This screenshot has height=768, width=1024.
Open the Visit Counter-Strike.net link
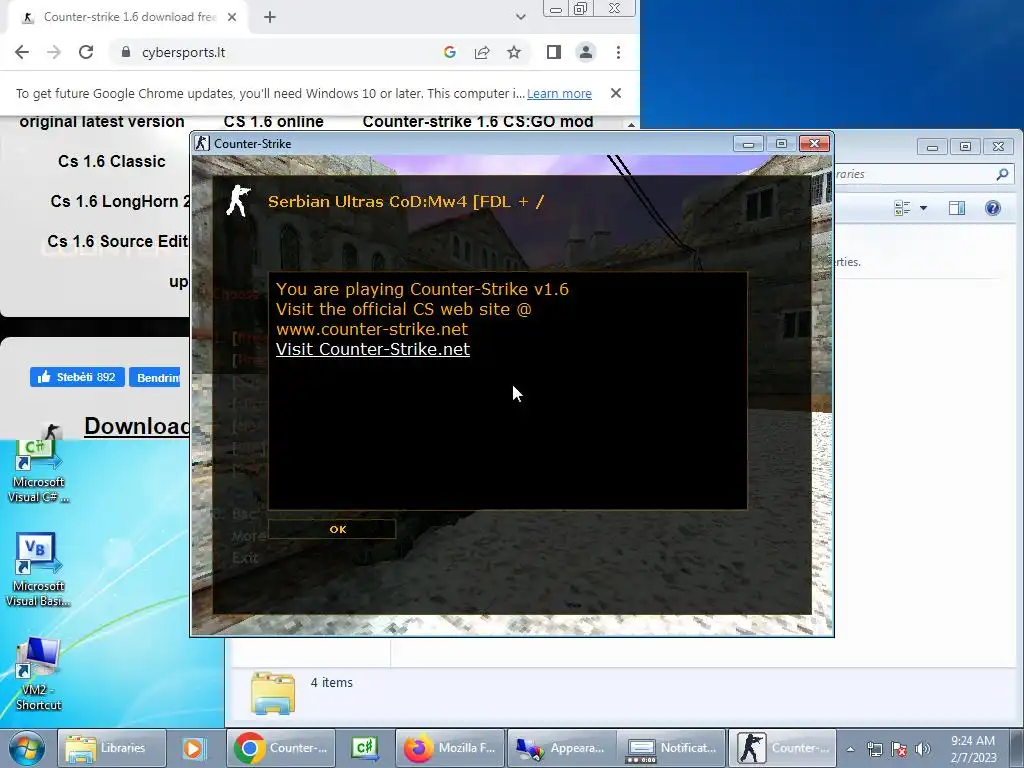pos(372,349)
